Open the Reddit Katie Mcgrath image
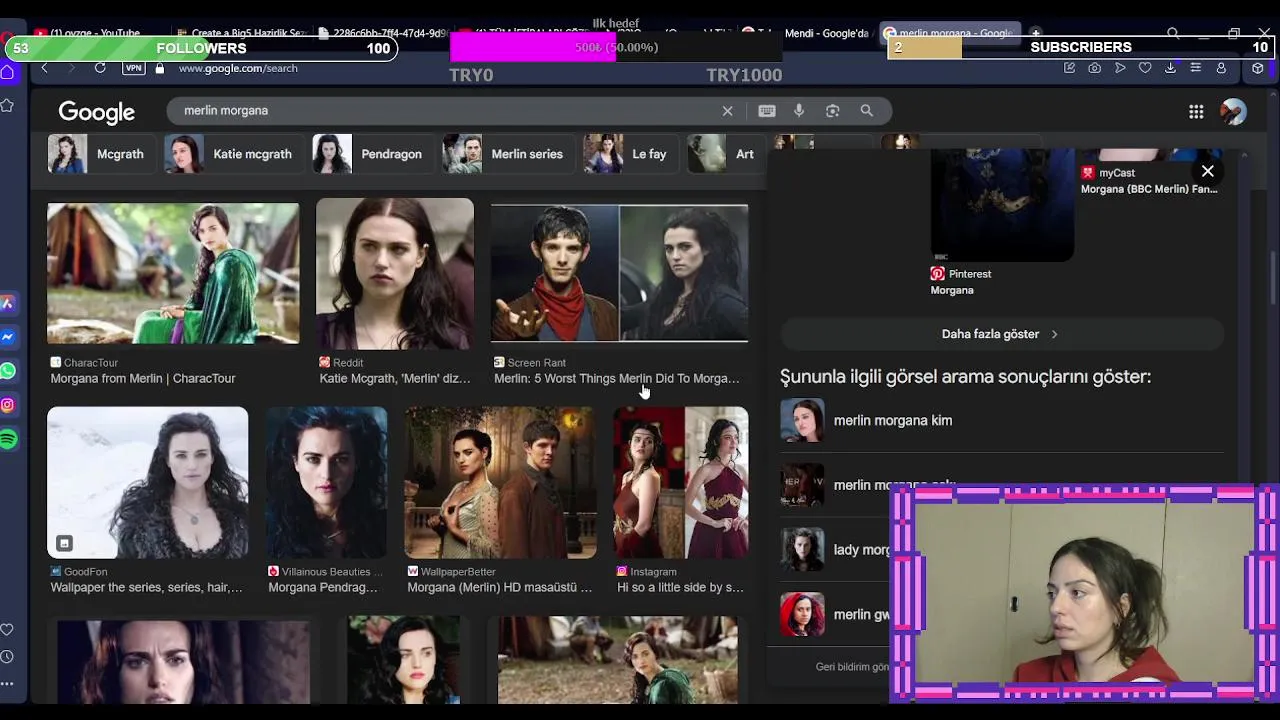1280x720 pixels. coord(395,273)
